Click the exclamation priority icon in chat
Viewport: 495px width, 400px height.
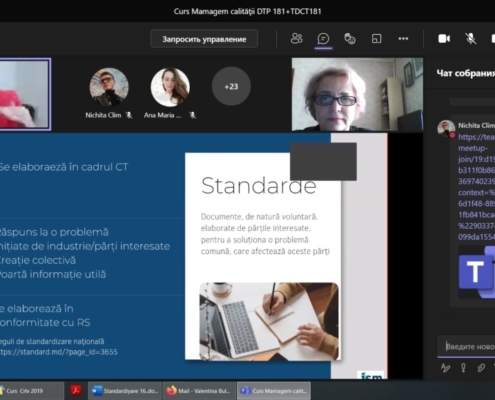coord(463,368)
